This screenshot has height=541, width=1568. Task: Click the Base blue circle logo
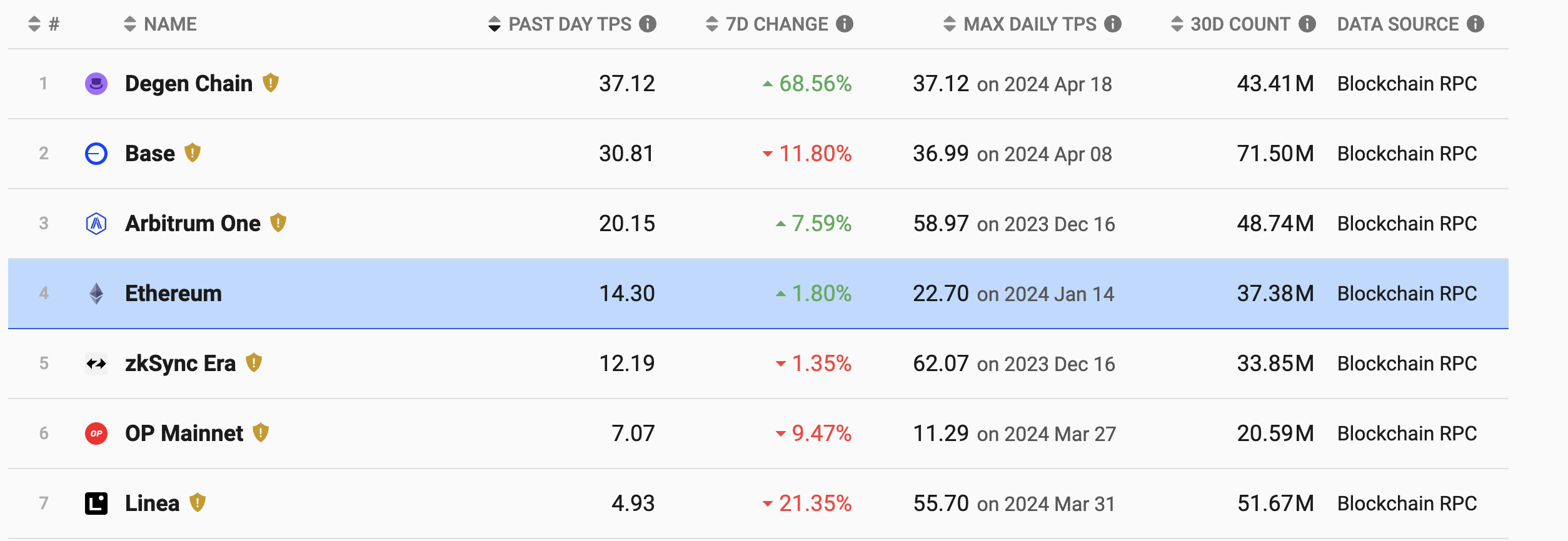click(96, 154)
